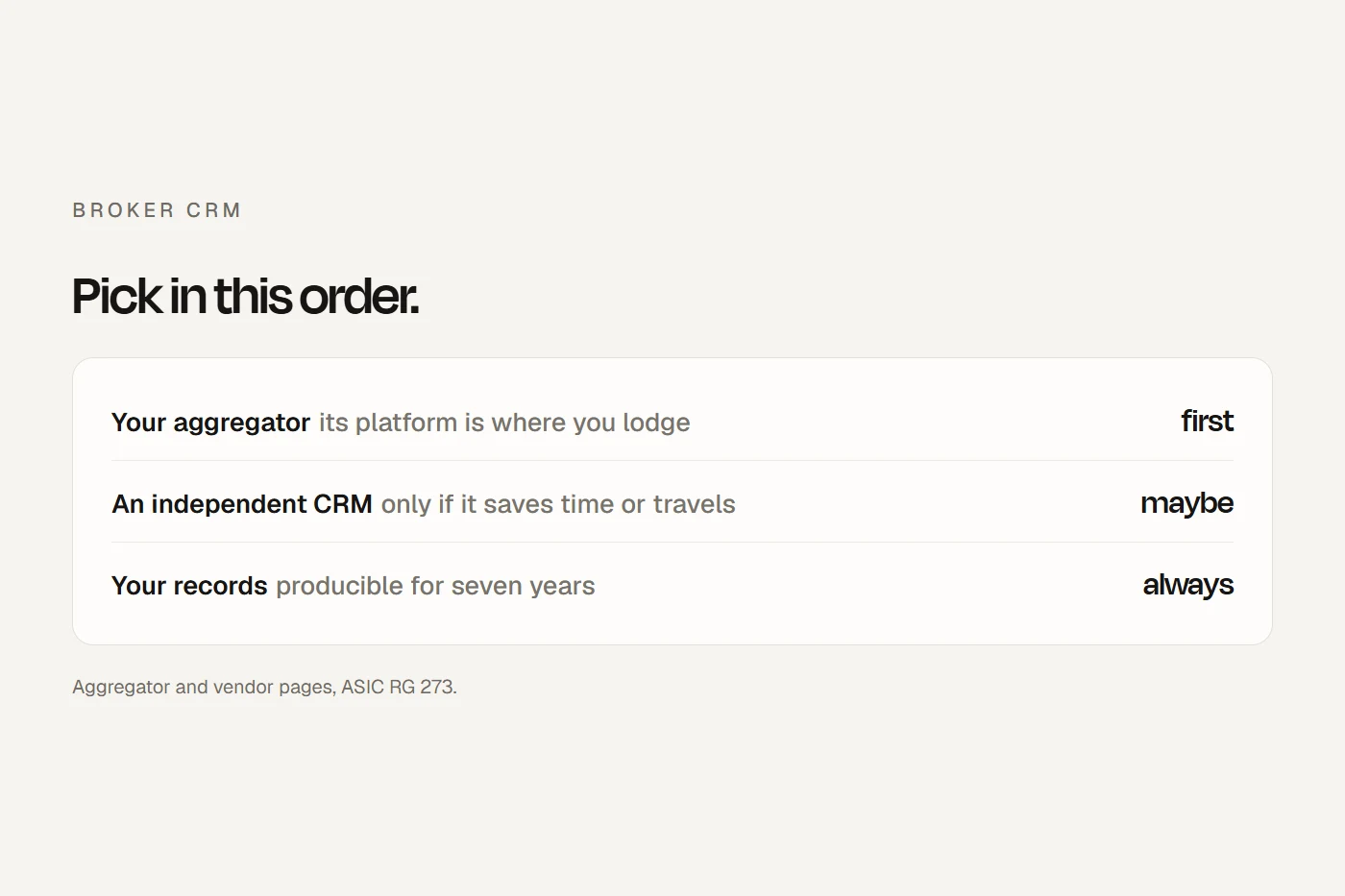
Task: Click the 'first' label
Action: pos(1207,421)
